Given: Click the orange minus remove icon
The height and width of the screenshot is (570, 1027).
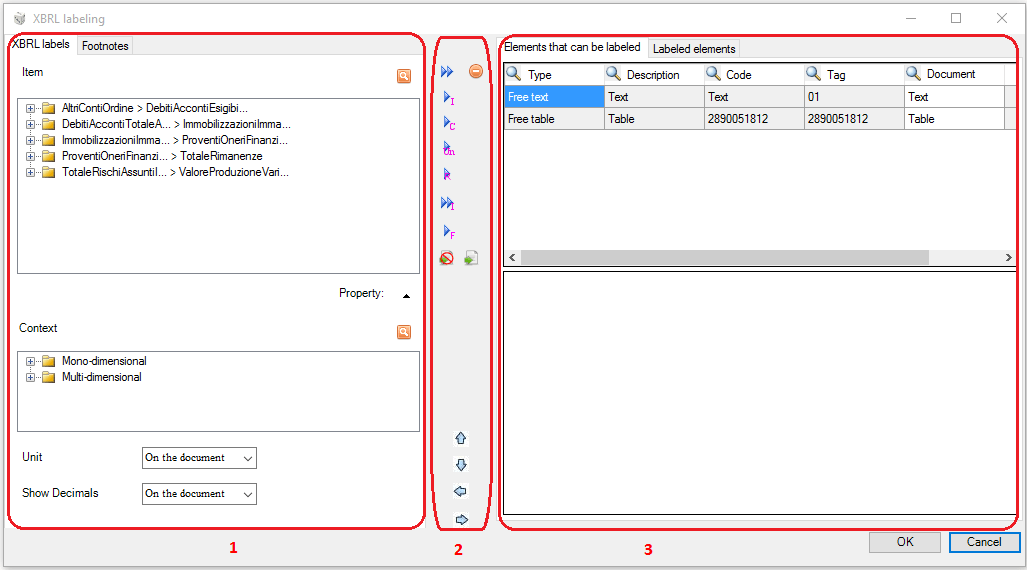Looking at the screenshot, I should pos(476,71).
